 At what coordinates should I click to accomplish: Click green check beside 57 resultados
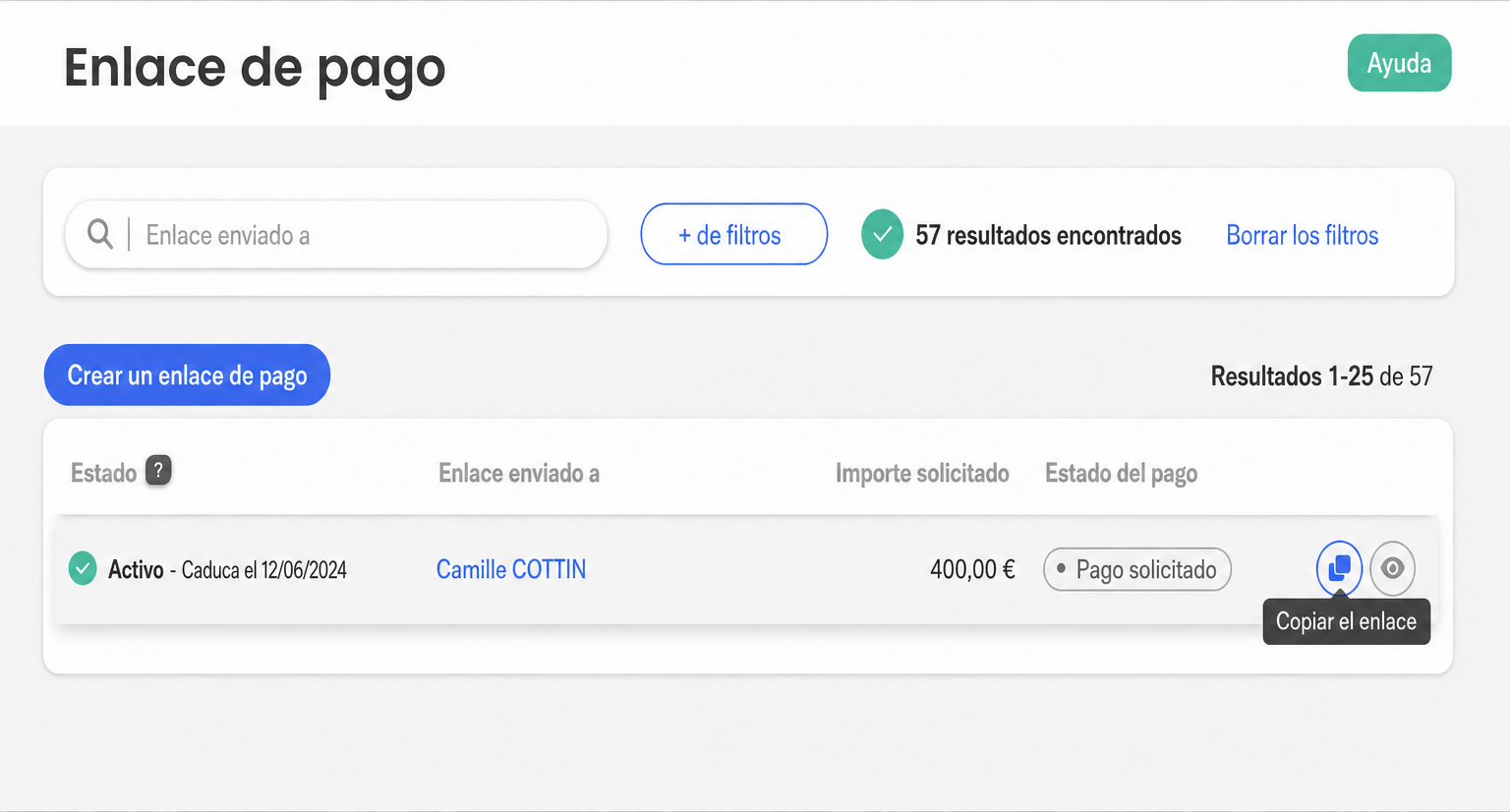coord(882,234)
